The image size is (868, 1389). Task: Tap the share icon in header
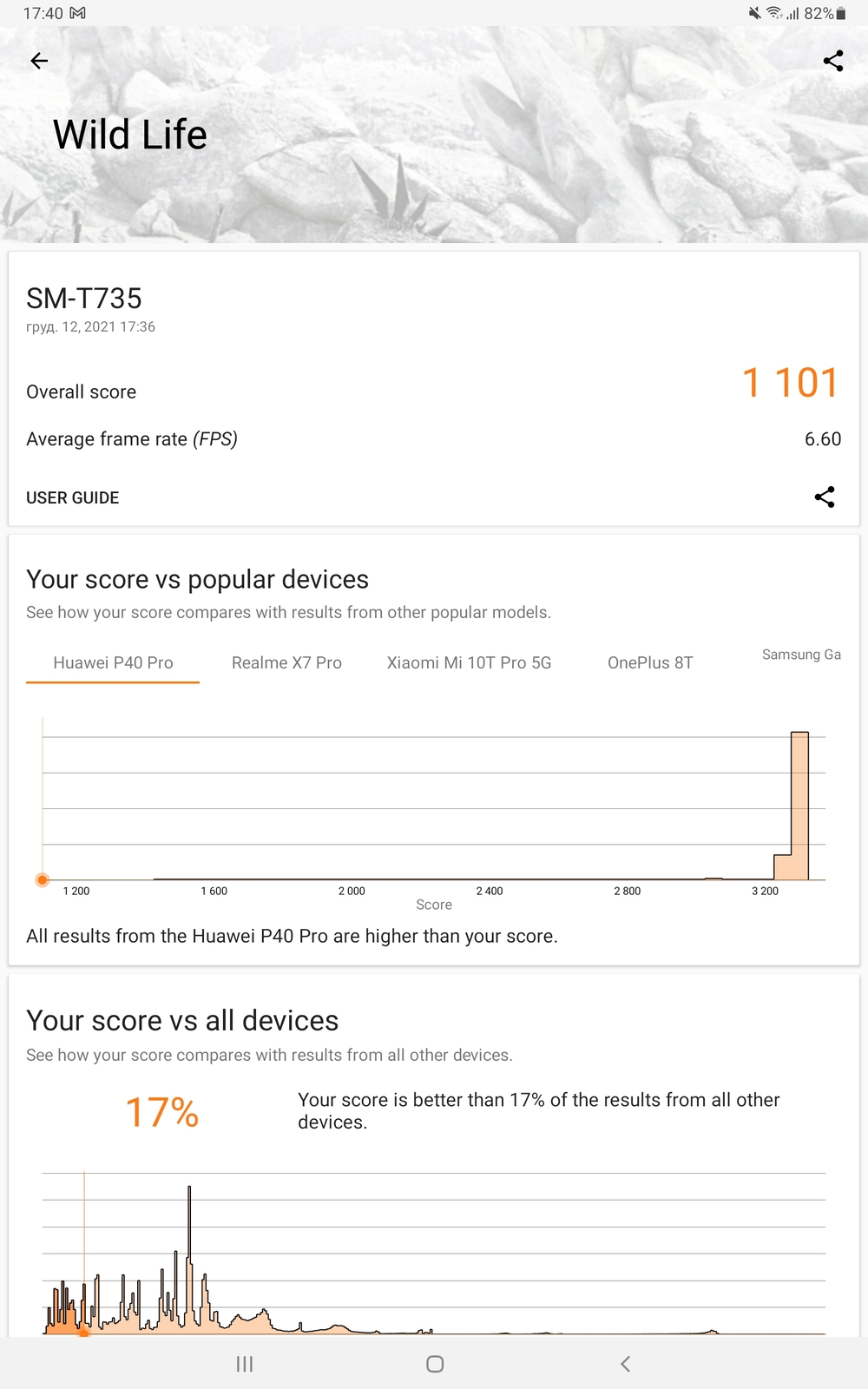click(832, 61)
